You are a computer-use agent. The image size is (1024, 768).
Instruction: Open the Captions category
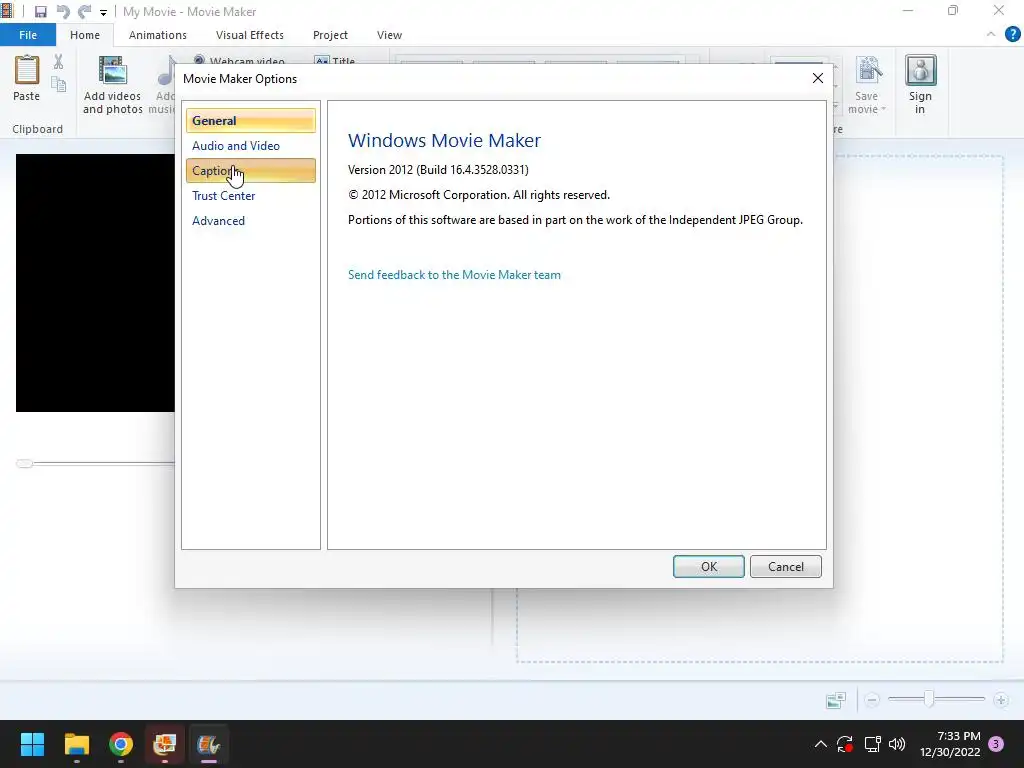[x=251, y=170]
